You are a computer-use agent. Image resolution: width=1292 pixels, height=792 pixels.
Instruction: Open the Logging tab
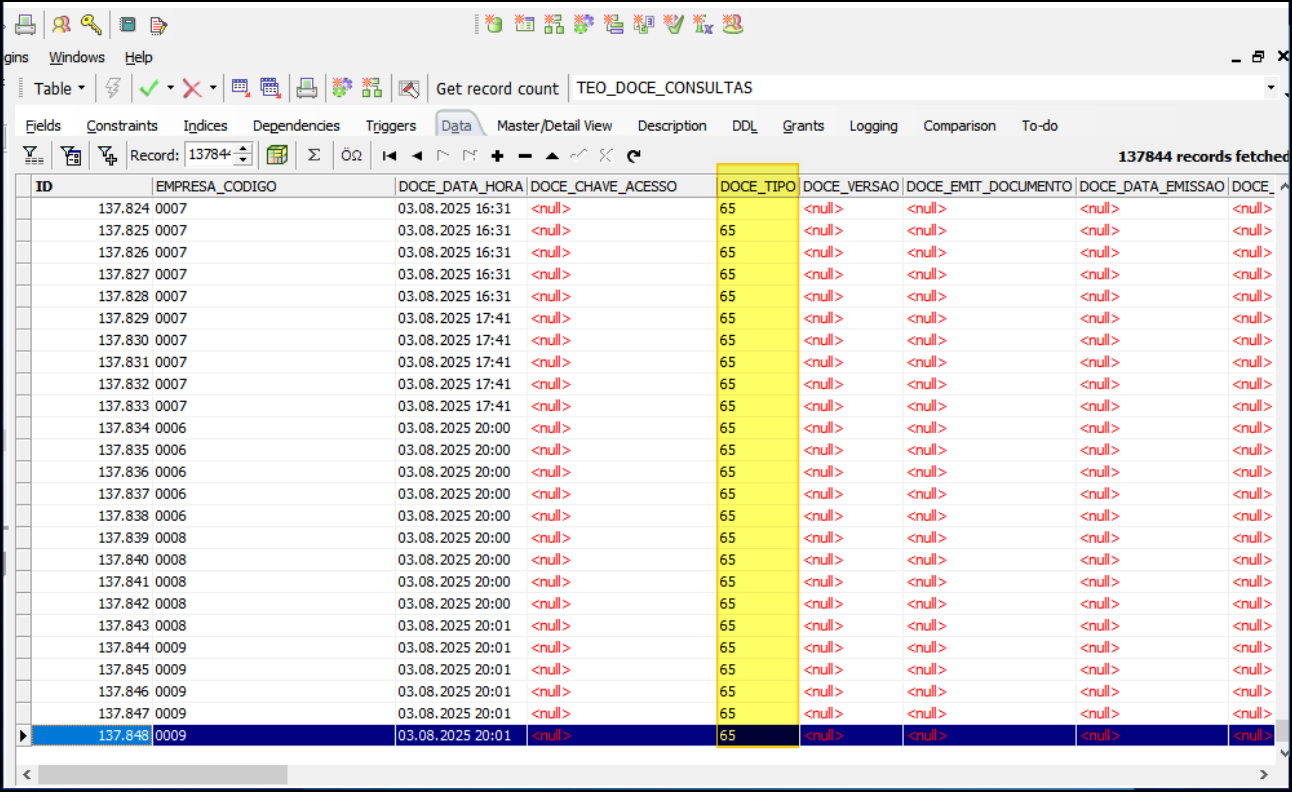(874, 125)
